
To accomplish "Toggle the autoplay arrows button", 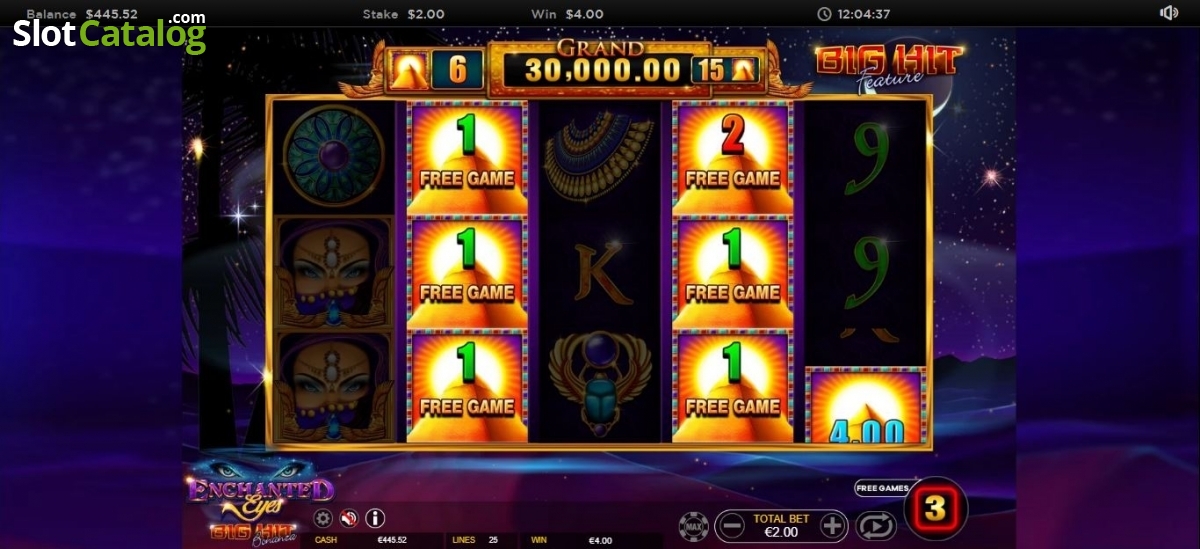I will point(876,525).
